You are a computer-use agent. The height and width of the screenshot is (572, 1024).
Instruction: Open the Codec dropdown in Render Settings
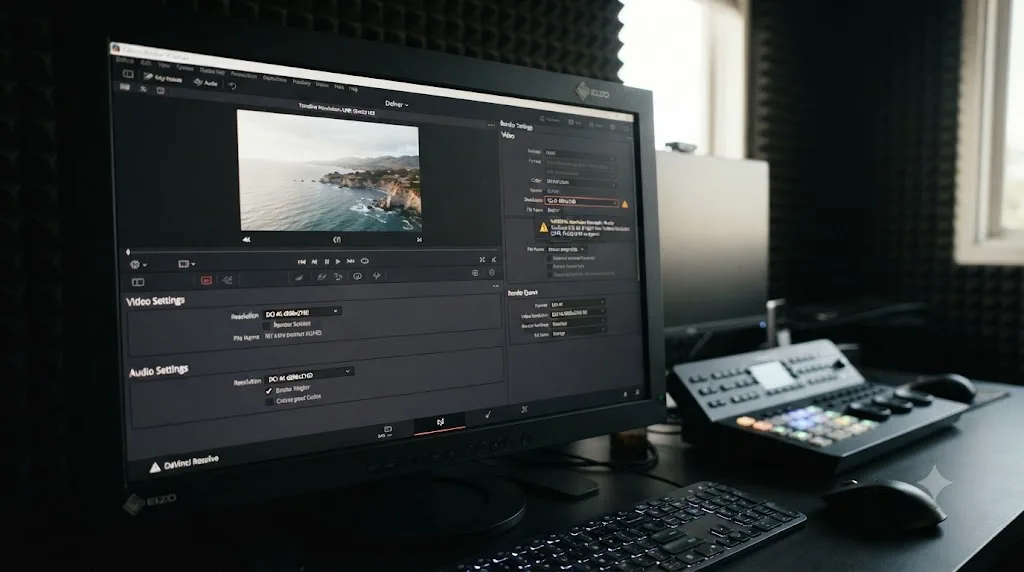580,181
